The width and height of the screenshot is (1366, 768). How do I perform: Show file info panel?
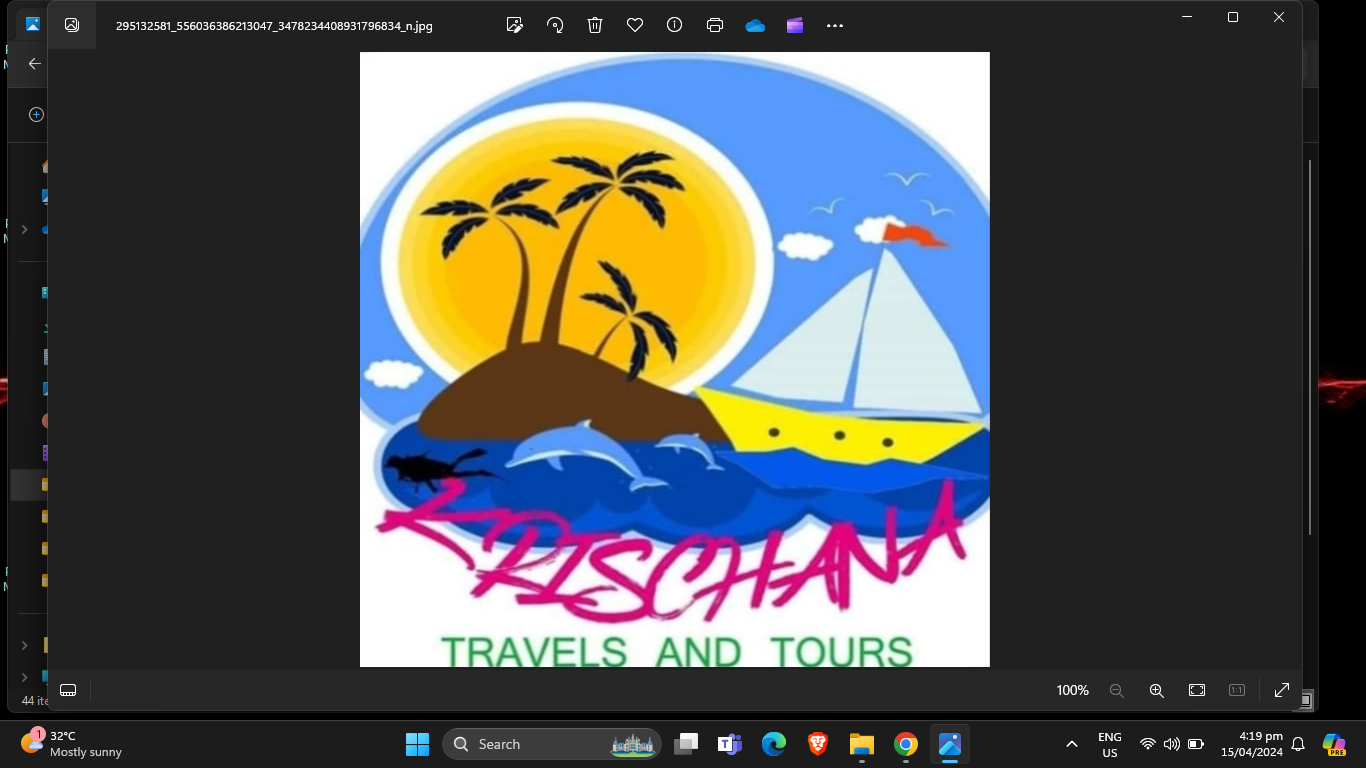[x=675, y=25]
